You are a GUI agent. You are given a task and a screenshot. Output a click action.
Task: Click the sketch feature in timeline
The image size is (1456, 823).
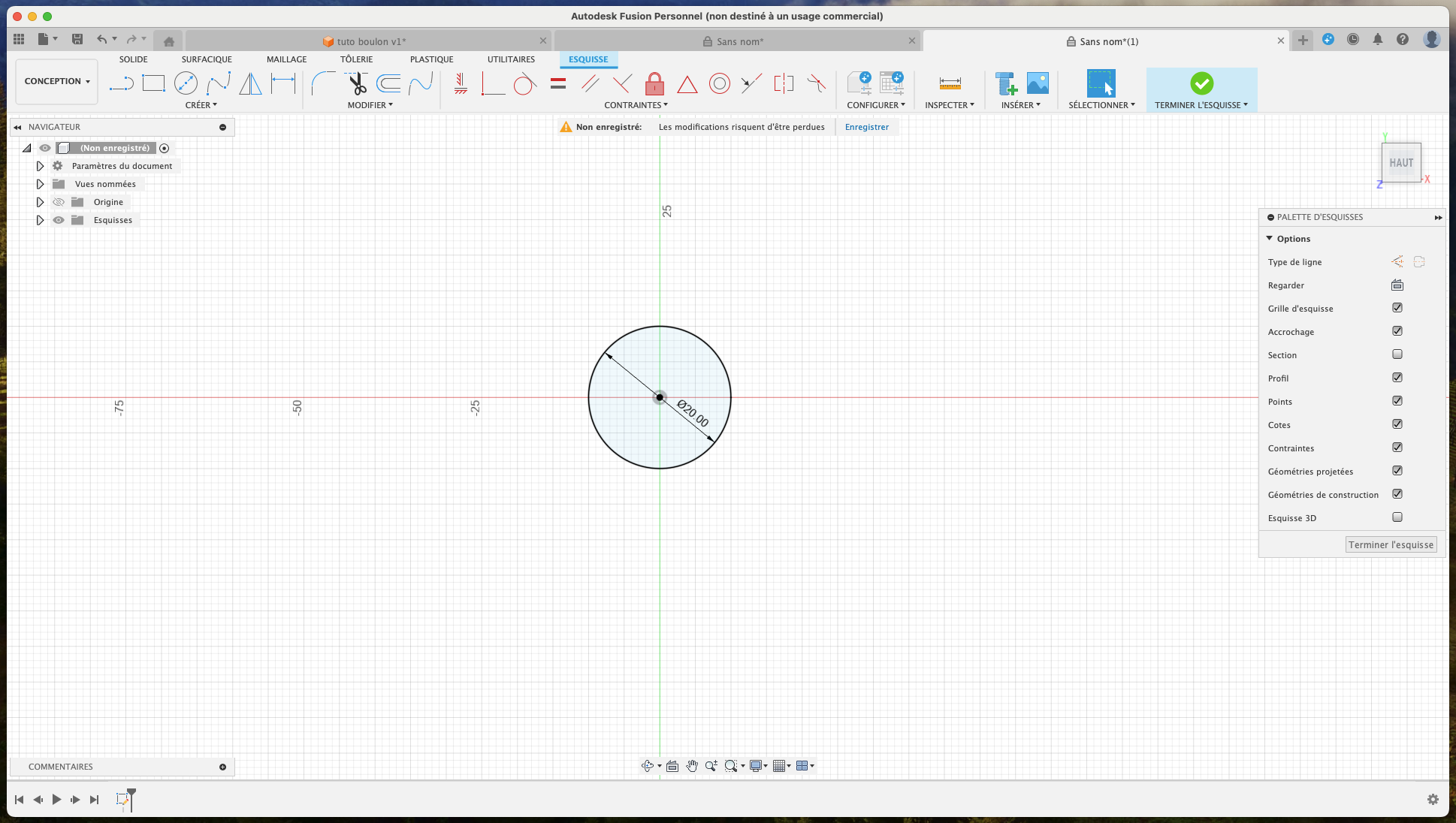tap(122, 800)
